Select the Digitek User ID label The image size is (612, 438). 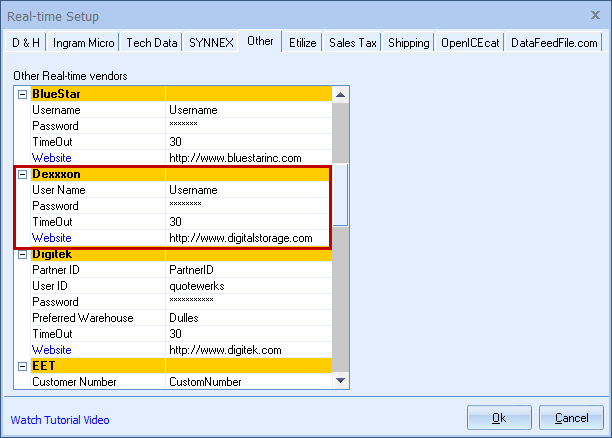click(50, 286)
